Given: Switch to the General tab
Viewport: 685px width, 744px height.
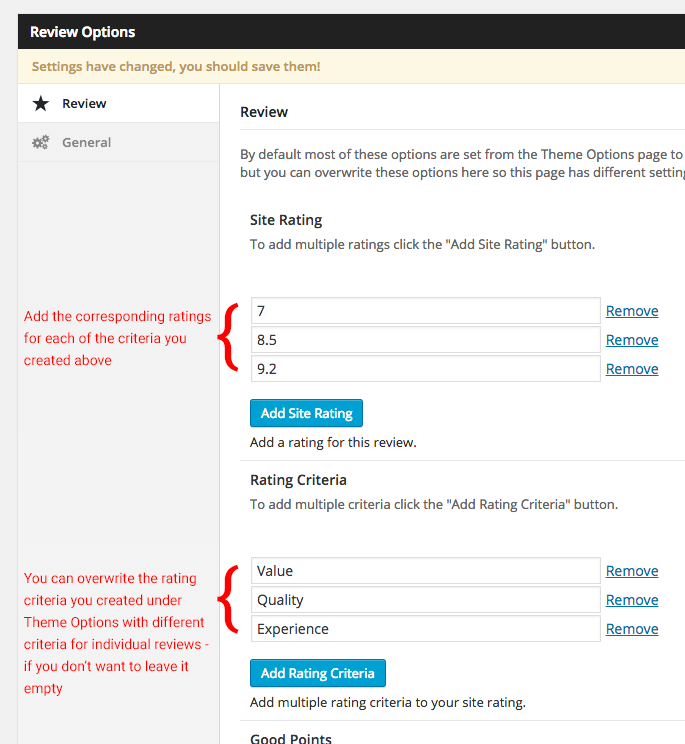Looking at the screenshot, I should pos(119,142).
